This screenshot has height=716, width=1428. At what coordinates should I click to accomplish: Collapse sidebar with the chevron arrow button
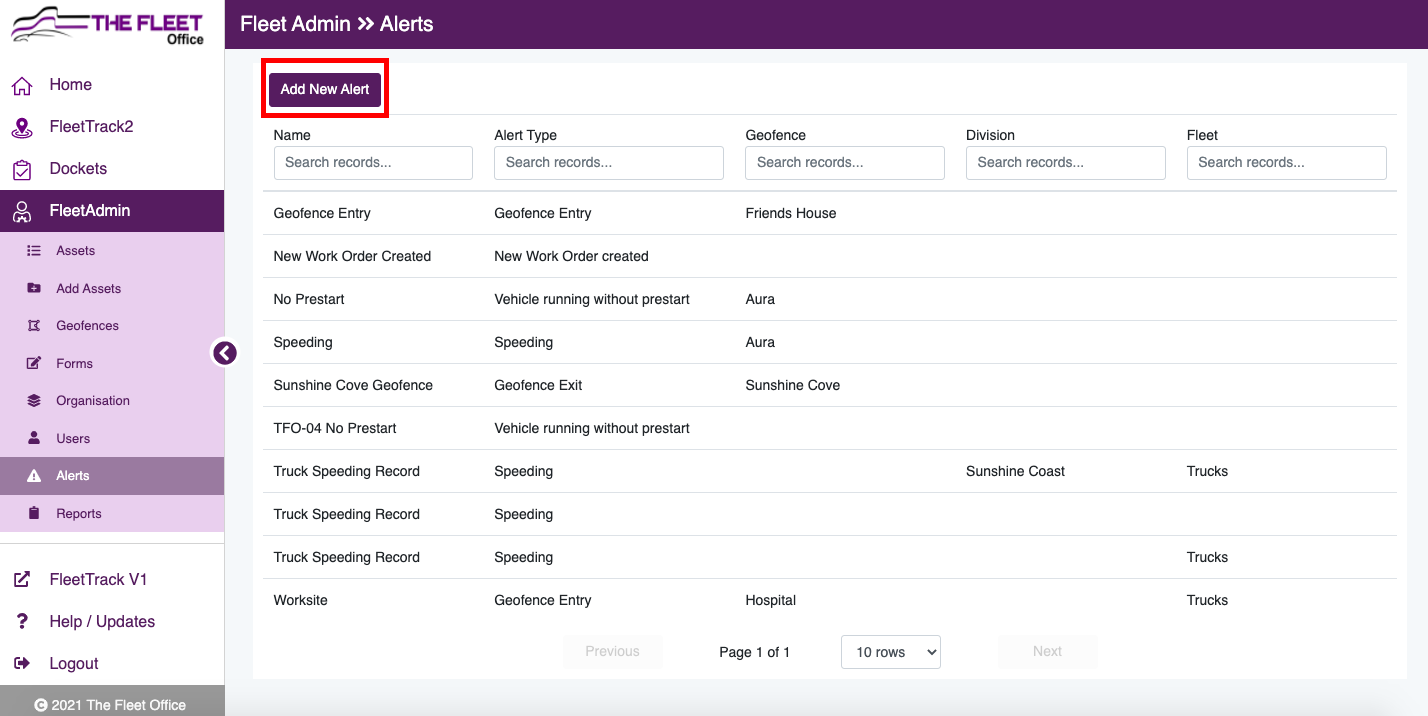click(x=225, y=352)
